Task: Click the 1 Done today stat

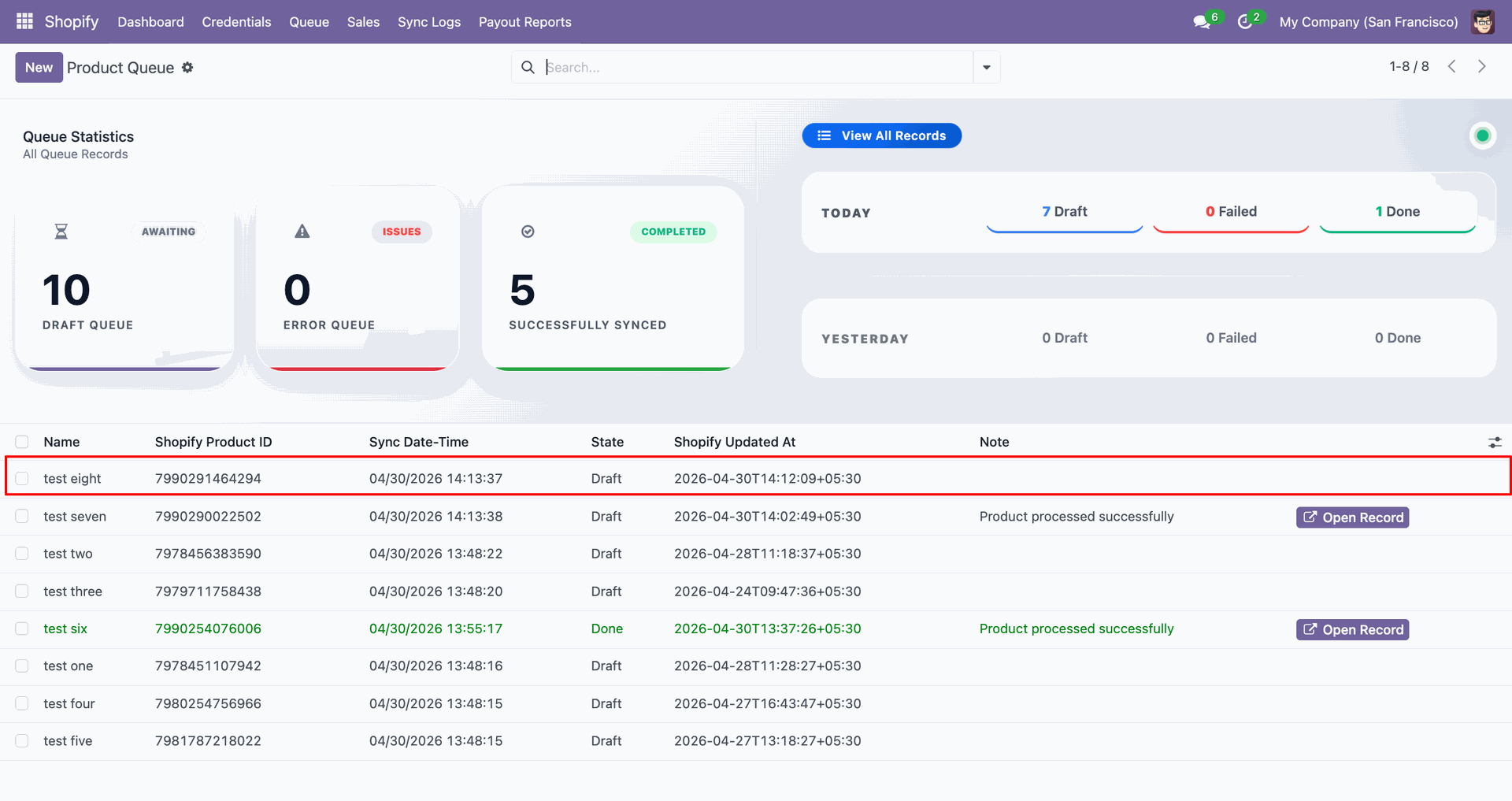Action: point(1398,211)
